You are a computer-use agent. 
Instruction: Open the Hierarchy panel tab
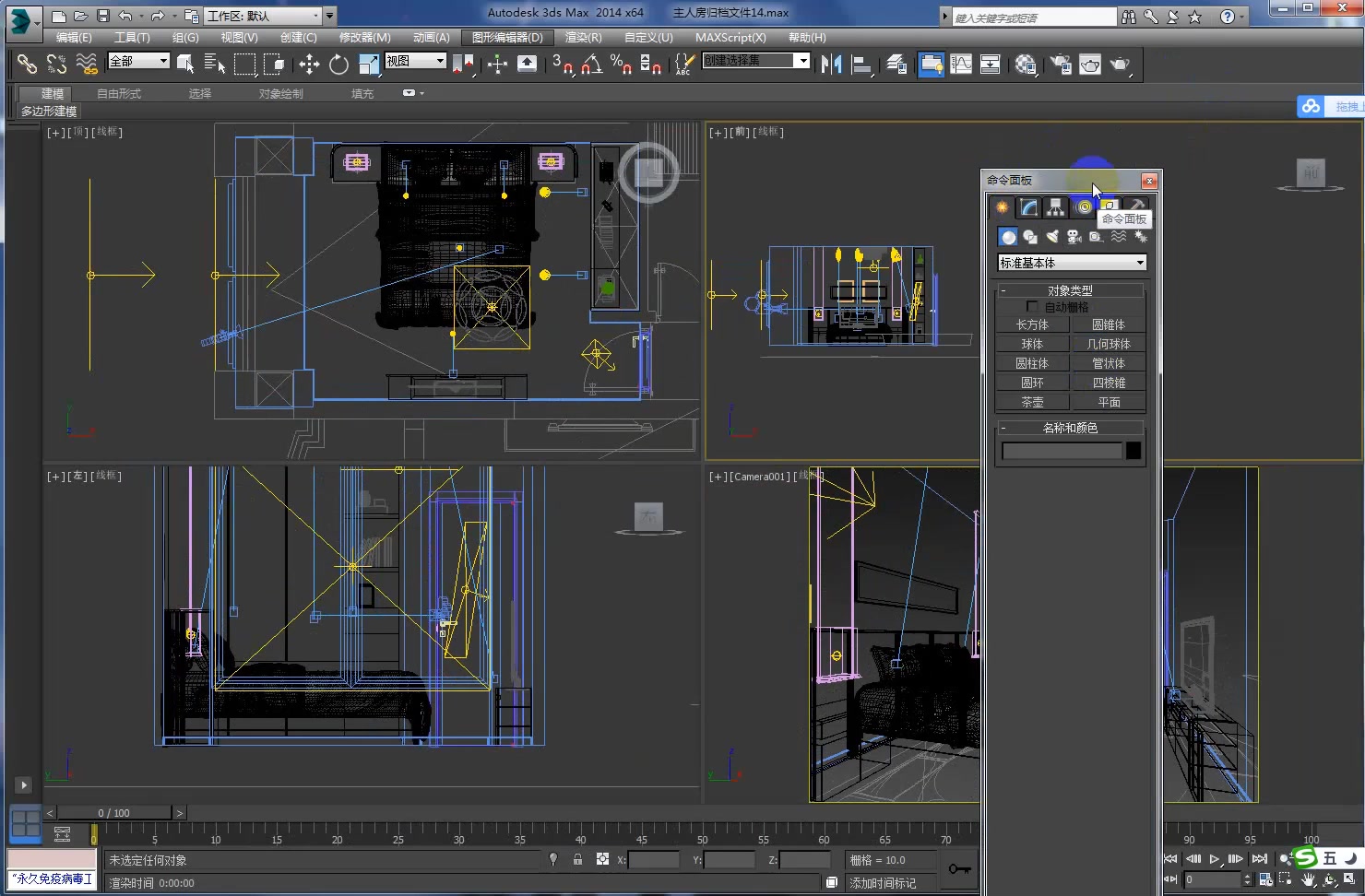[x=1055, y=207]
